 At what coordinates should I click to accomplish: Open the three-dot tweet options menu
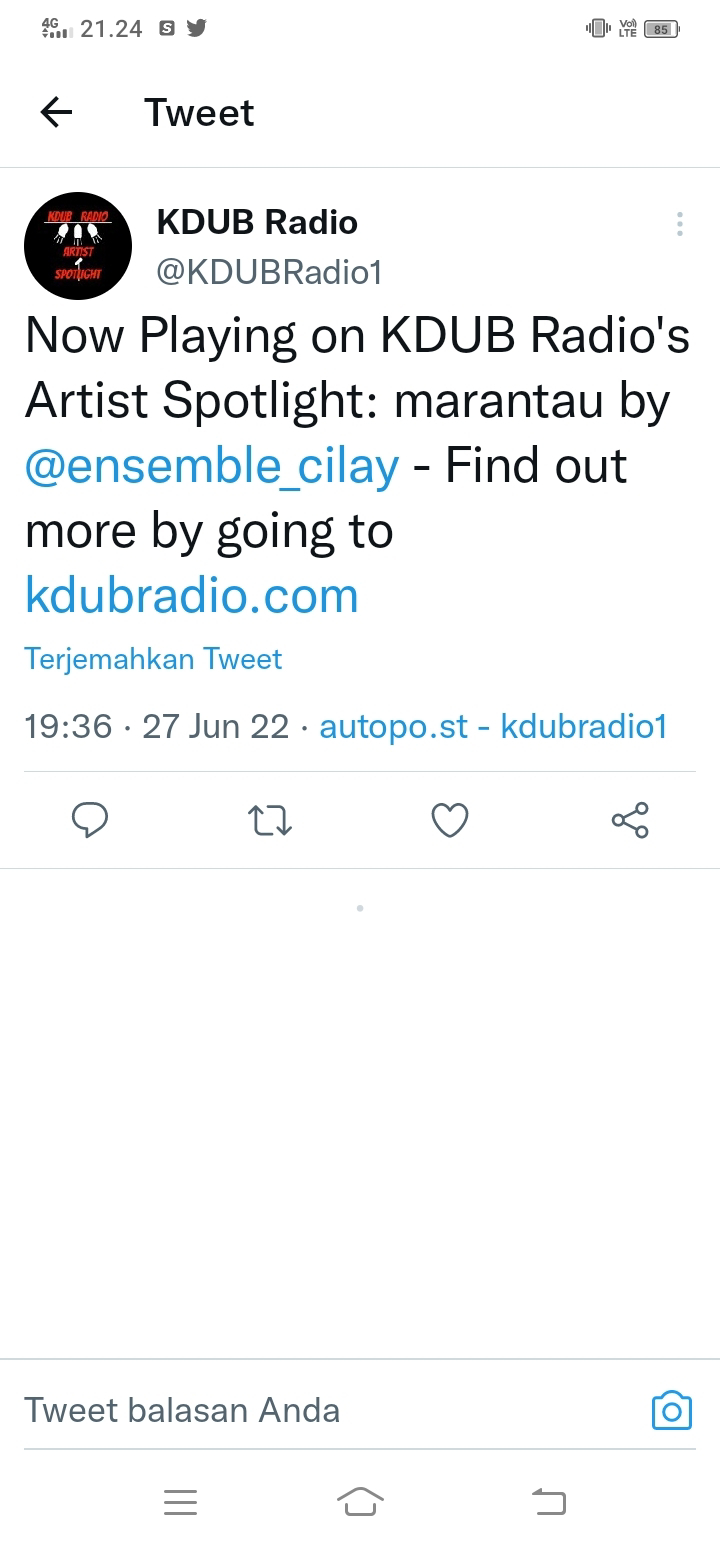(679, 224)
